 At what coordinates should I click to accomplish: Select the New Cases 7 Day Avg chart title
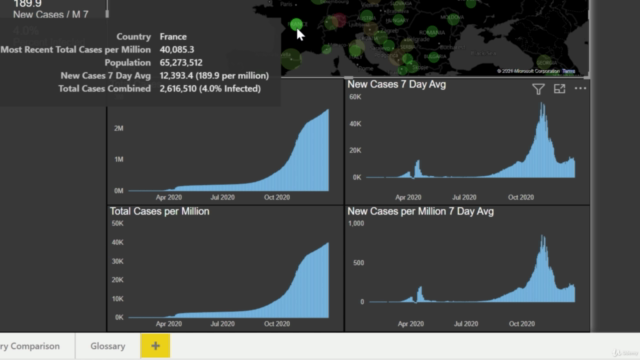(396, 84)
